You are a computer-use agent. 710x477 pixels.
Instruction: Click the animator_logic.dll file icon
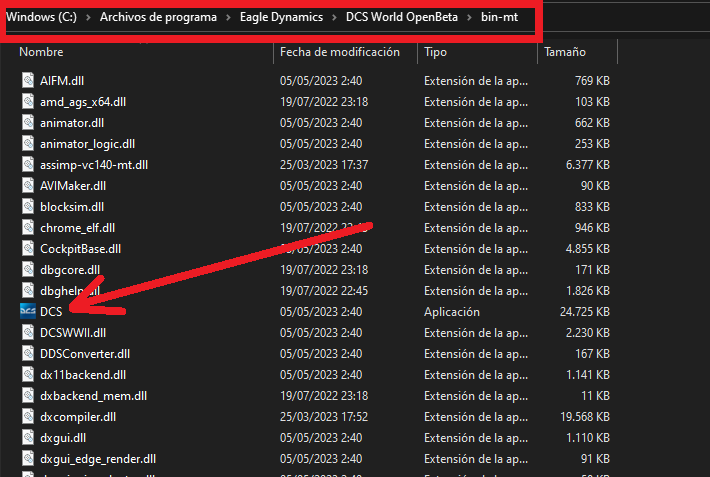pyautogui.click(x=28, y=143)
